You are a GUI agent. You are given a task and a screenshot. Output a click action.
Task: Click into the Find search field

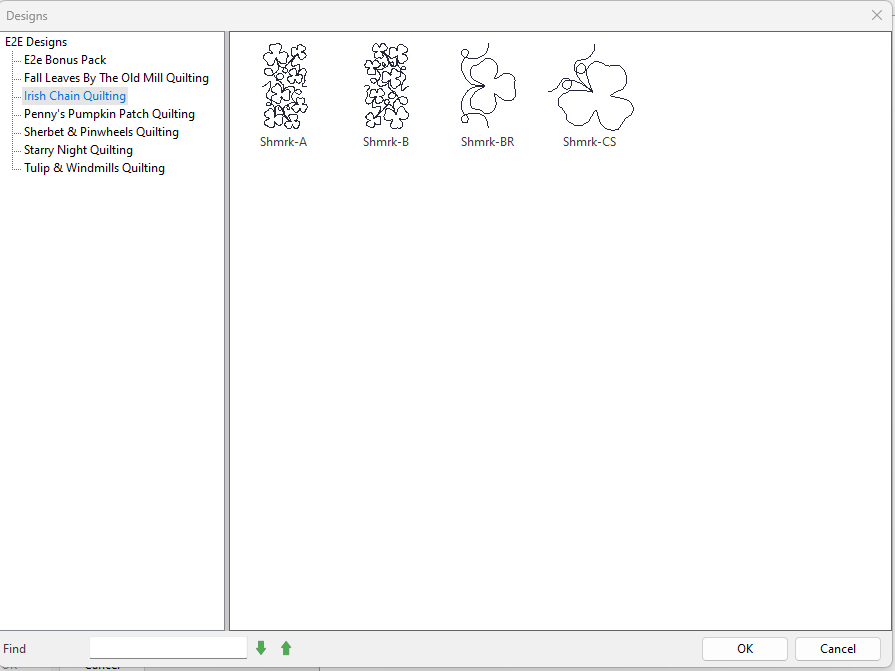pos(168,648)
